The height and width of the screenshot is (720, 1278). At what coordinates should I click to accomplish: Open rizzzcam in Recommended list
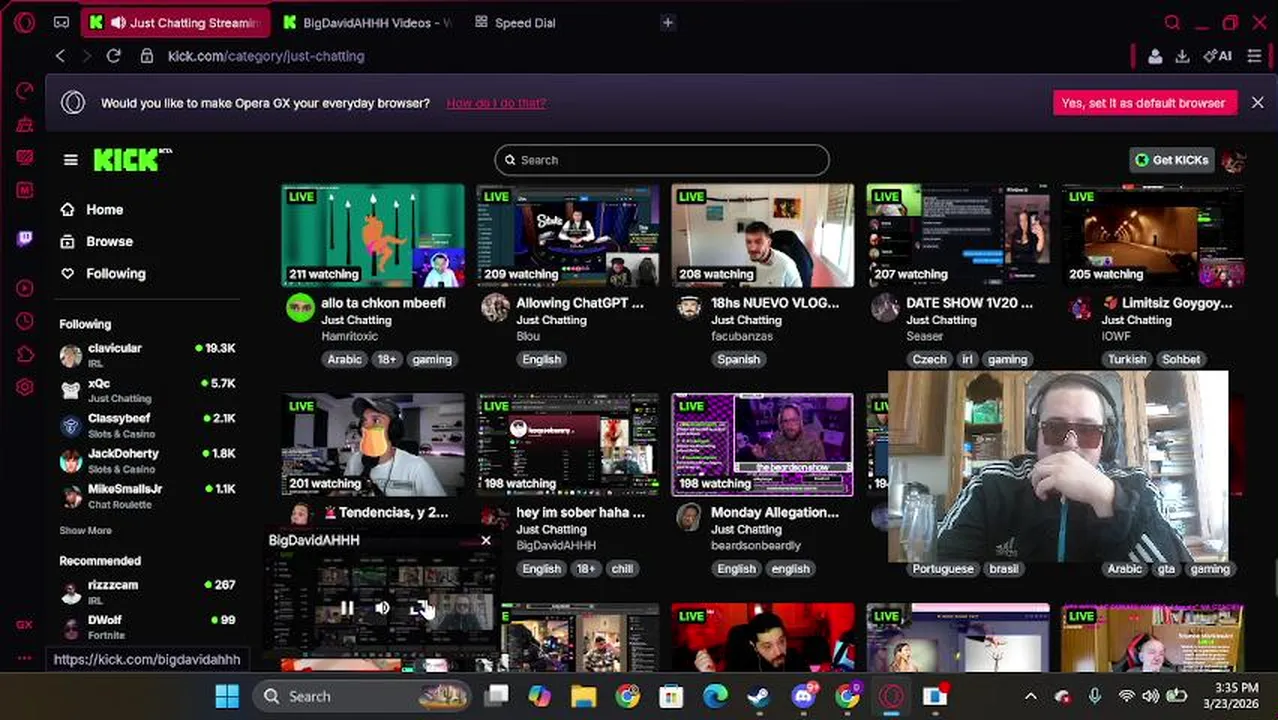(147, 591)
